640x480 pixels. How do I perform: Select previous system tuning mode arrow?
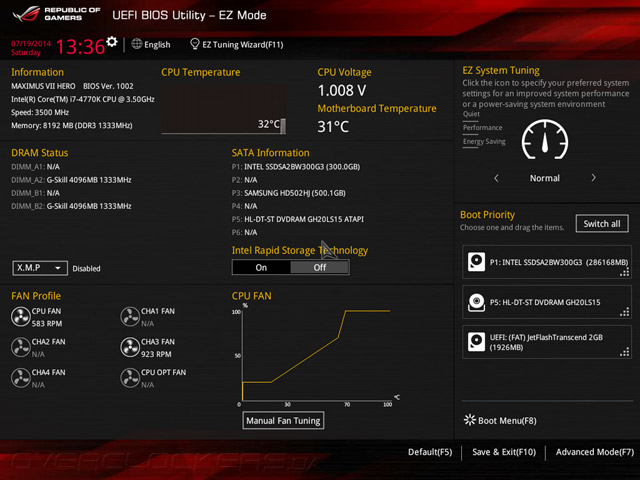click(x=496, y=178)
